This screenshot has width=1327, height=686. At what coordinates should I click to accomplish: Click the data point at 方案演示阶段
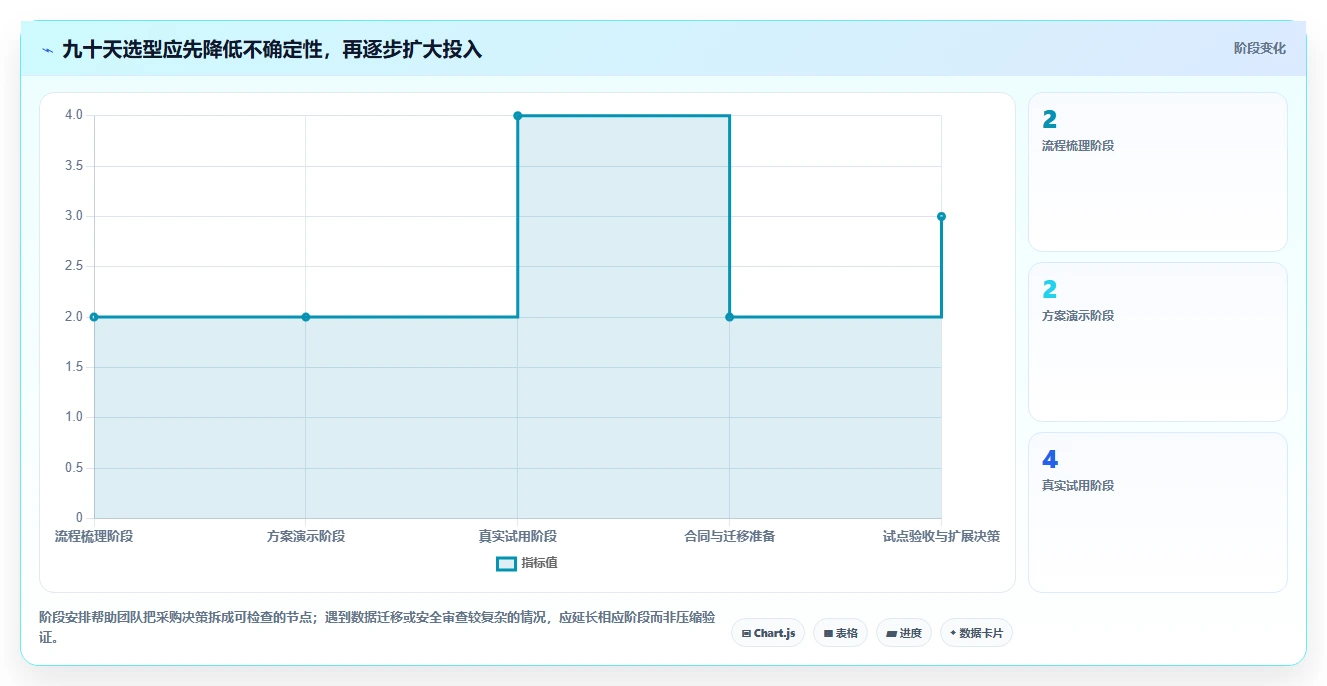(x=306, y=317)
